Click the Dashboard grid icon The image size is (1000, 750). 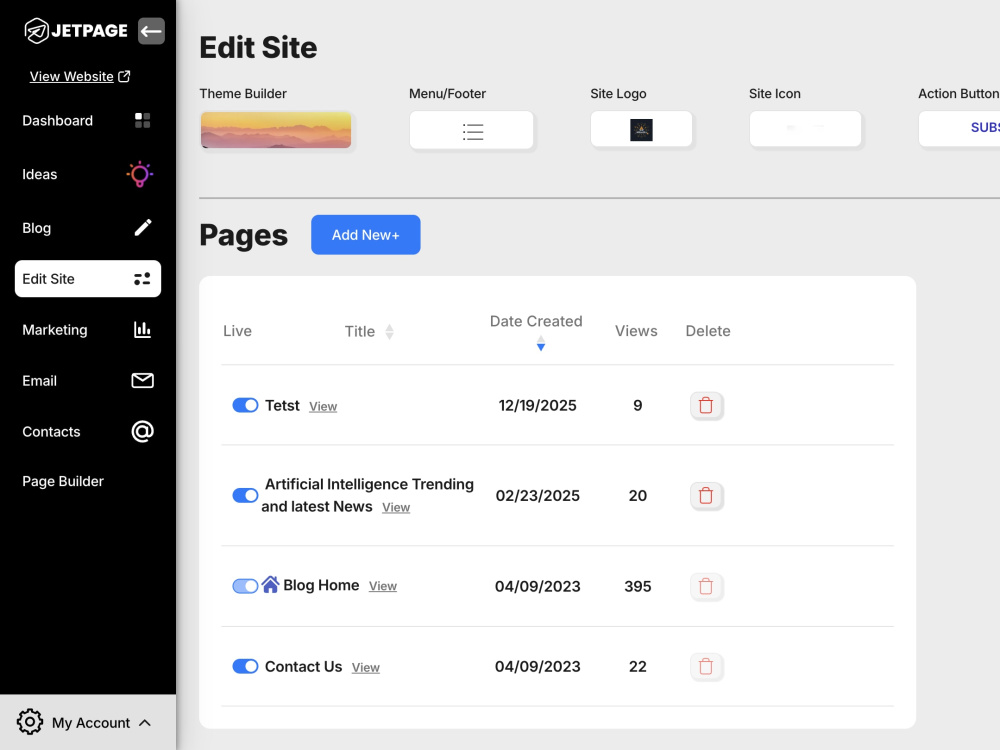coord(142,121)
